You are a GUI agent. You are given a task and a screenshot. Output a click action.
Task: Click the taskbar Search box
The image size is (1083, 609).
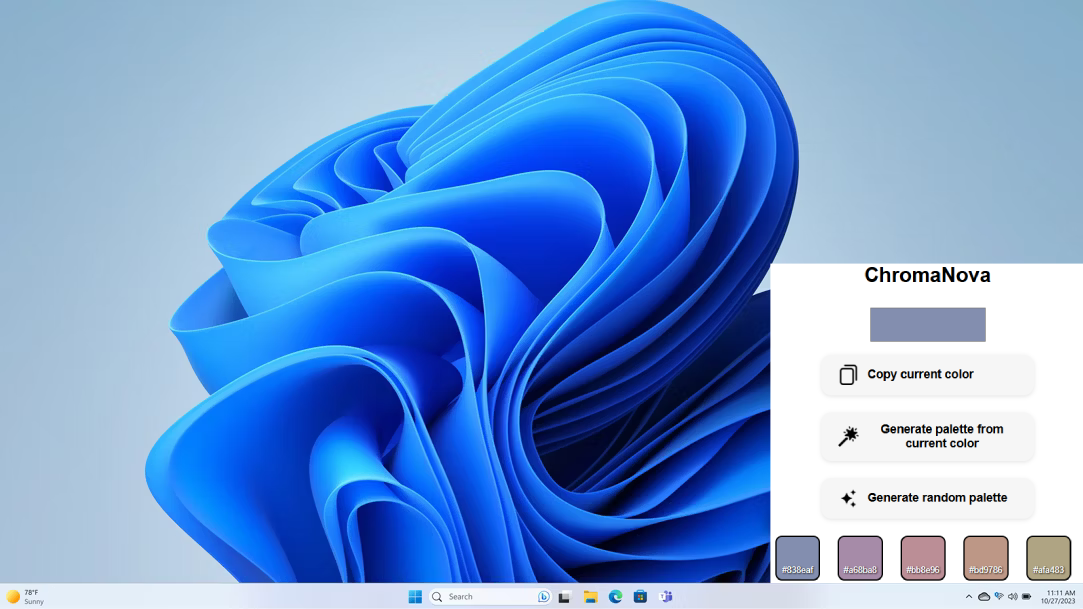[490, 597]
